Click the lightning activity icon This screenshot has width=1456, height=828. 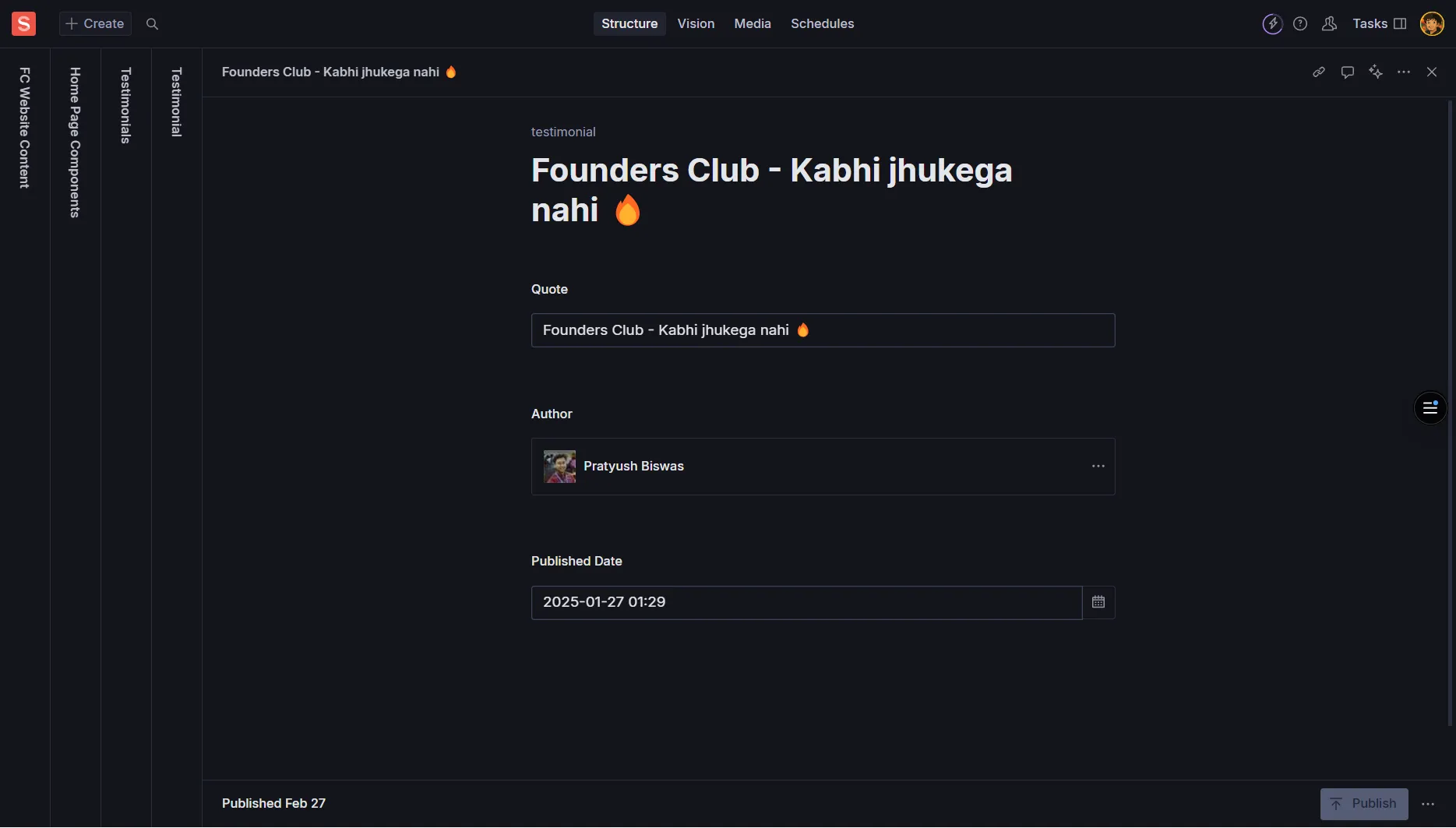1272,24
